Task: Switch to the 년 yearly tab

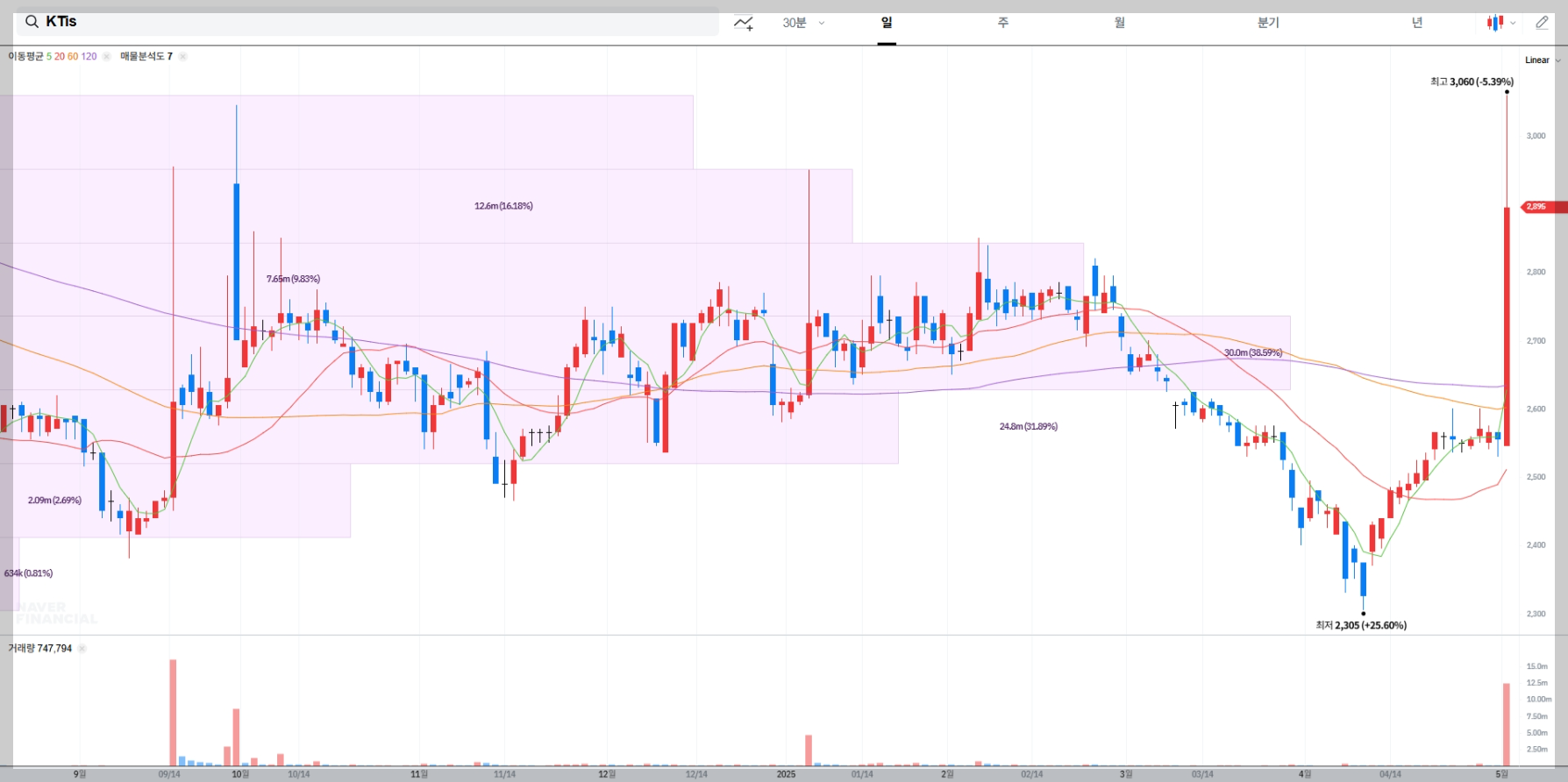Action: (x=1416, y=23)
